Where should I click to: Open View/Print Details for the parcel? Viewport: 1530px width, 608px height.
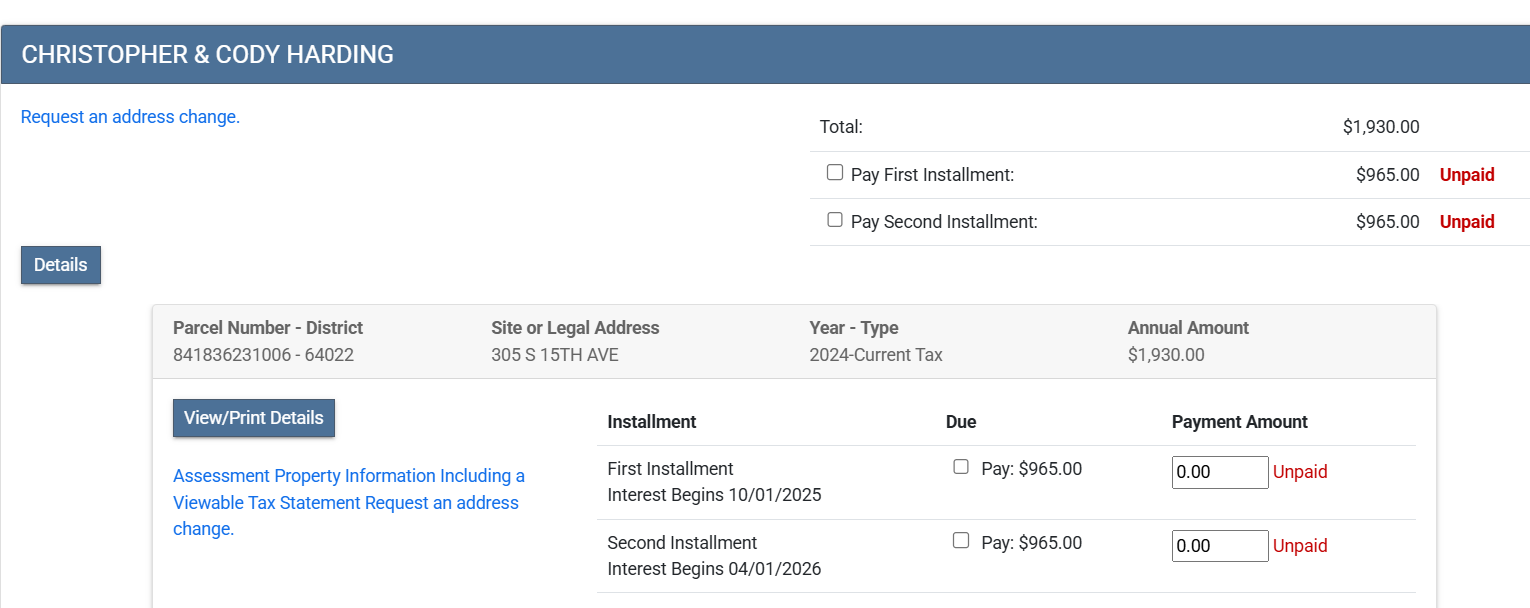(254, 418)
